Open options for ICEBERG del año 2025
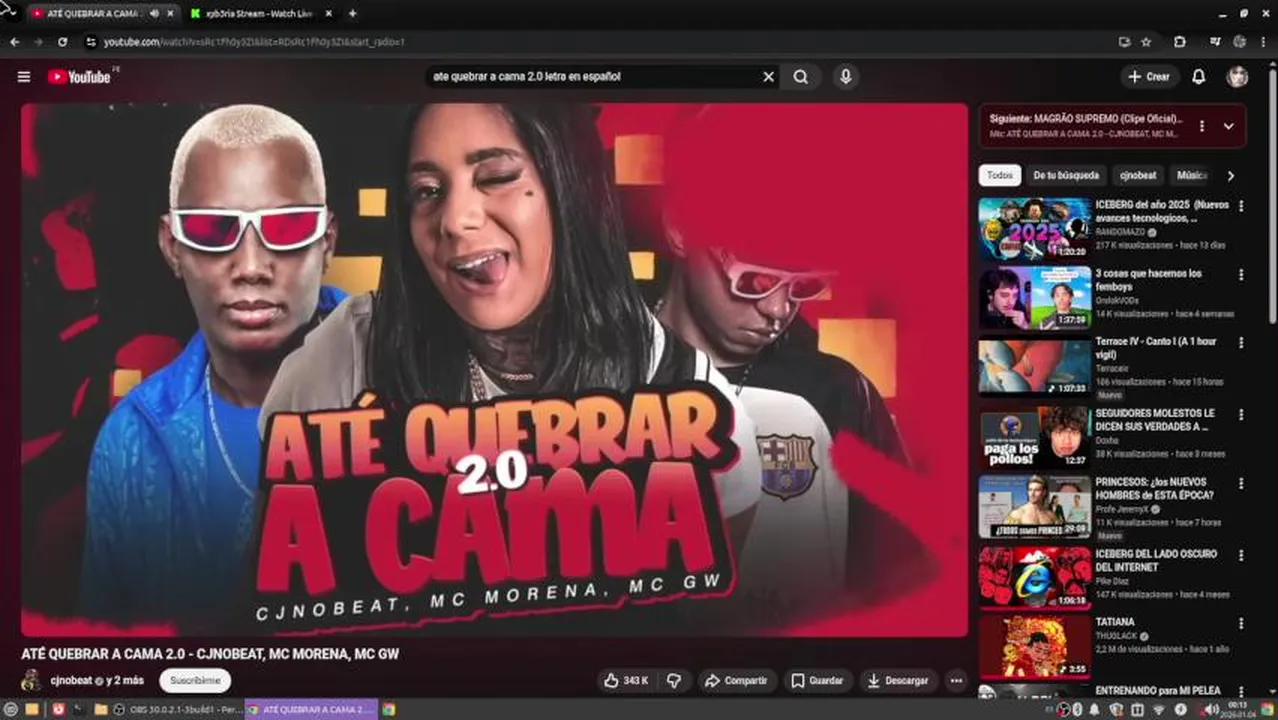Viewport: 1278px width, 720px height. (1241, 206)
